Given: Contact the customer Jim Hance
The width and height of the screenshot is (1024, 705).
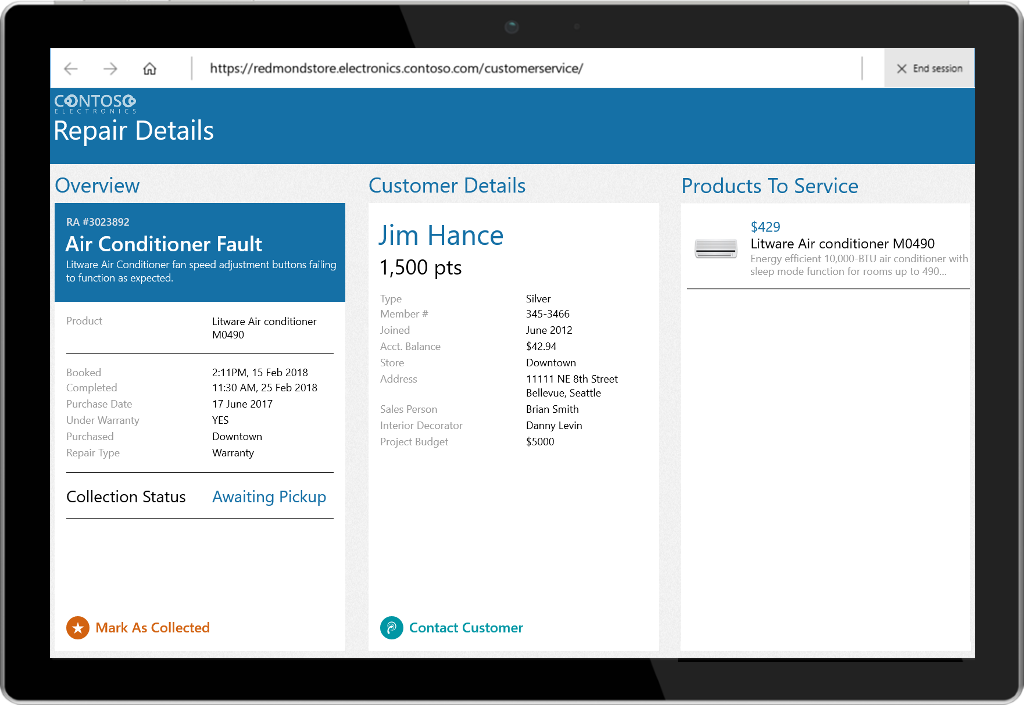Looking at the screenshot, I should tap(465, 628).
